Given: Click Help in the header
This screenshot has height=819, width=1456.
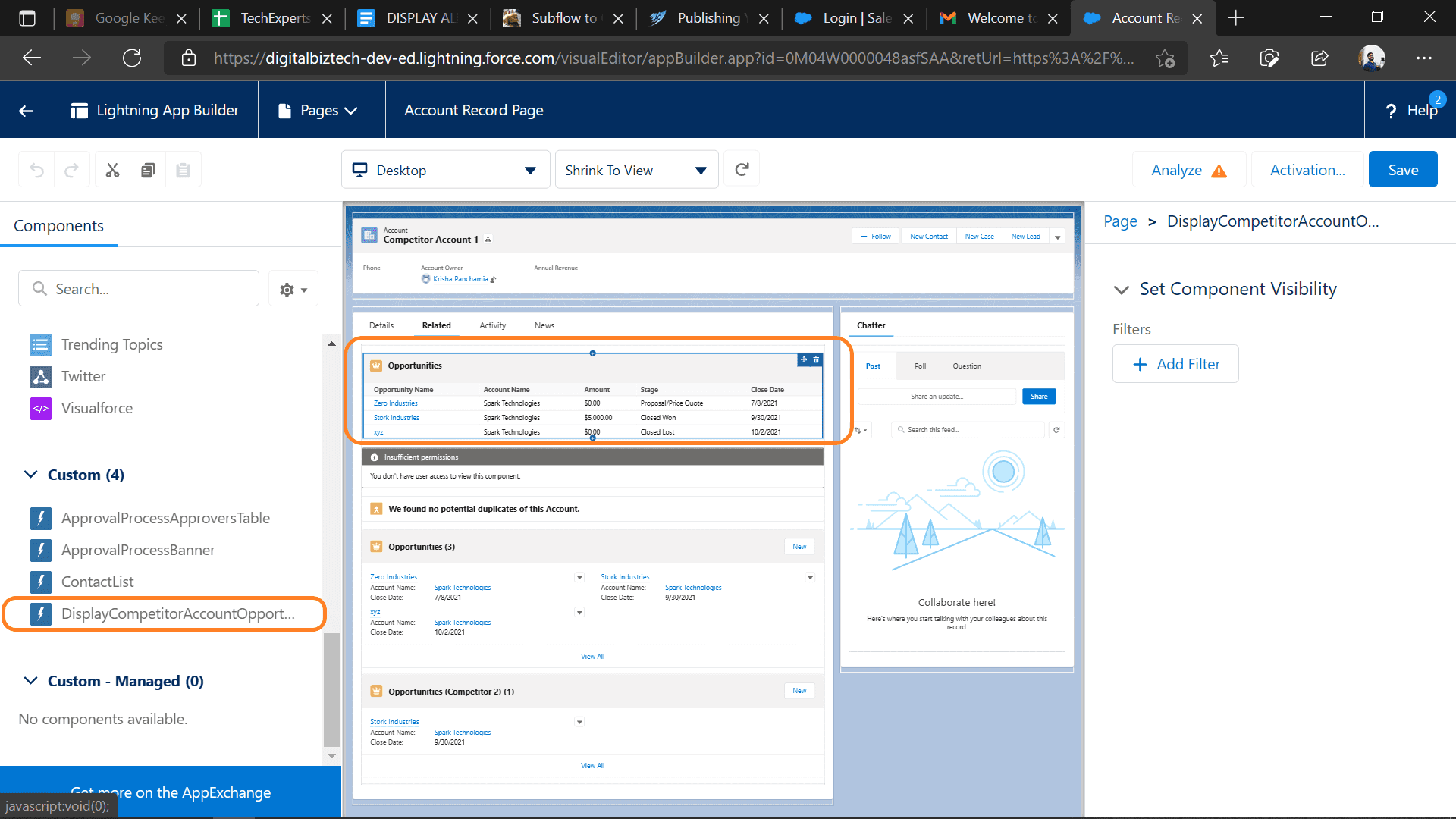Looking at the screenshot, I should click(1411, 111).
